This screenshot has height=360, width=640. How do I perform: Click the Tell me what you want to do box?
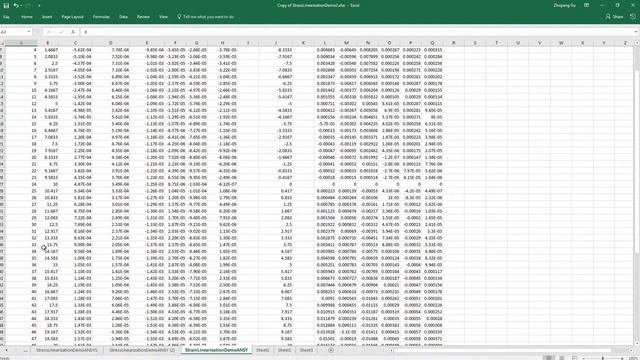[x=206, y=17]
